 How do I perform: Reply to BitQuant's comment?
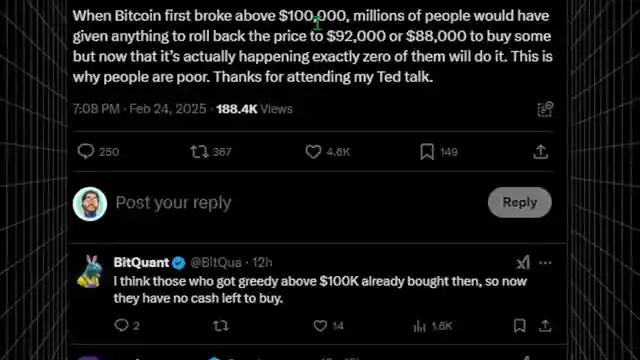pyautogui.click(x=121, y=325)
